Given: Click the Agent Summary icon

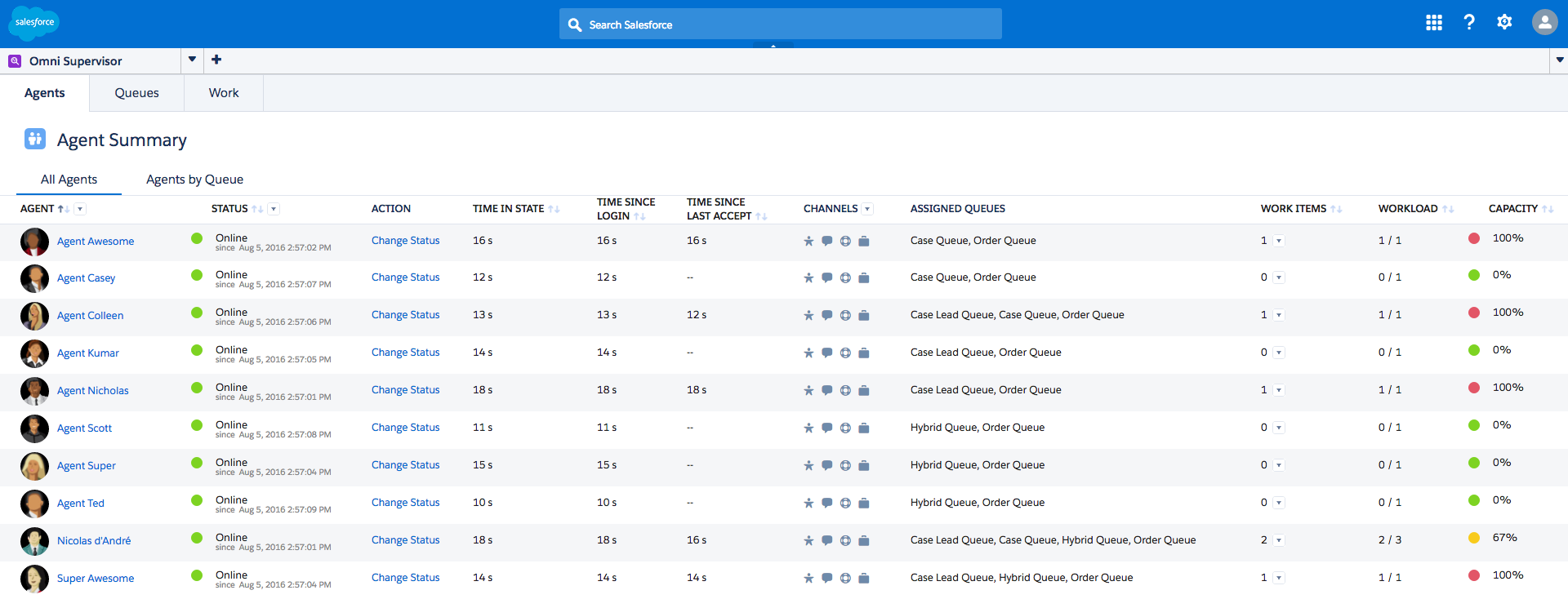Looking at the screenshot, I should point(34,139).
